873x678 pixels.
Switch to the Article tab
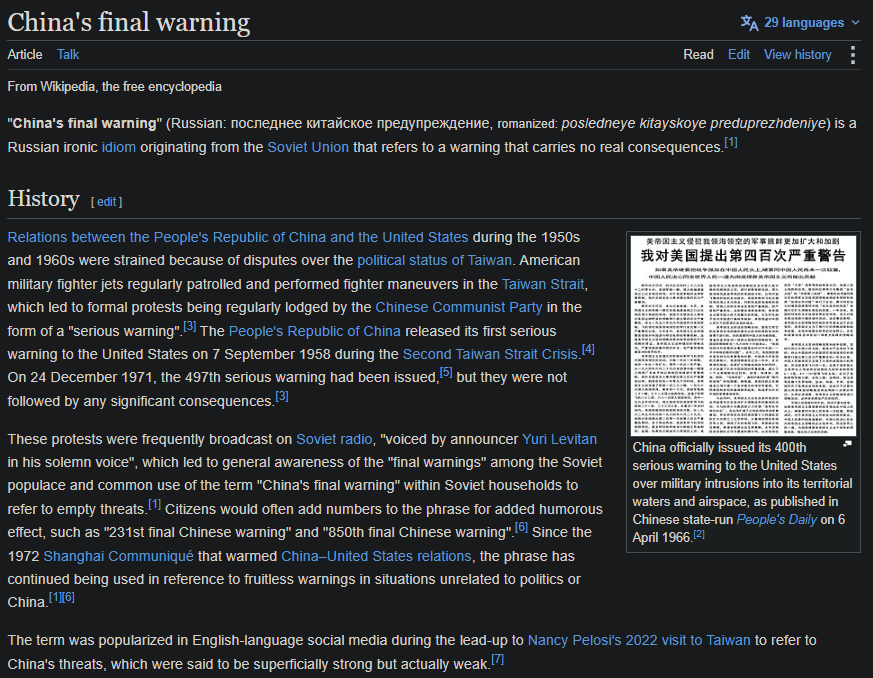click(x=24, y=55)
